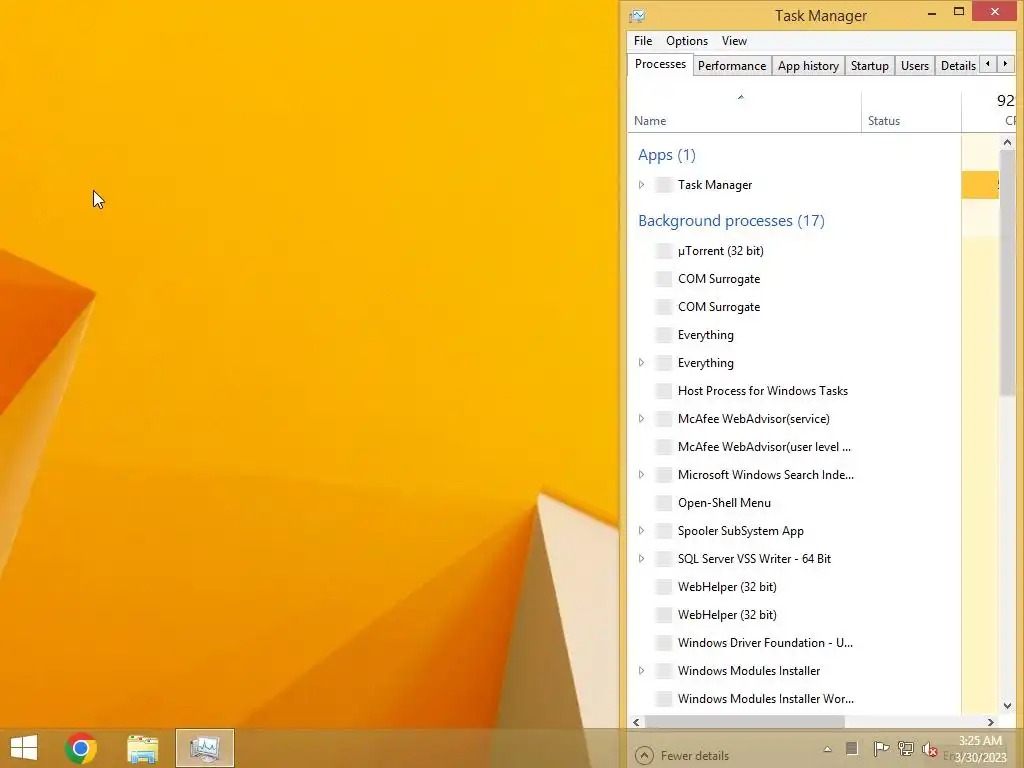Open the Action Center flag icon
Screen dimensions: 1024x768
[881, 748]
